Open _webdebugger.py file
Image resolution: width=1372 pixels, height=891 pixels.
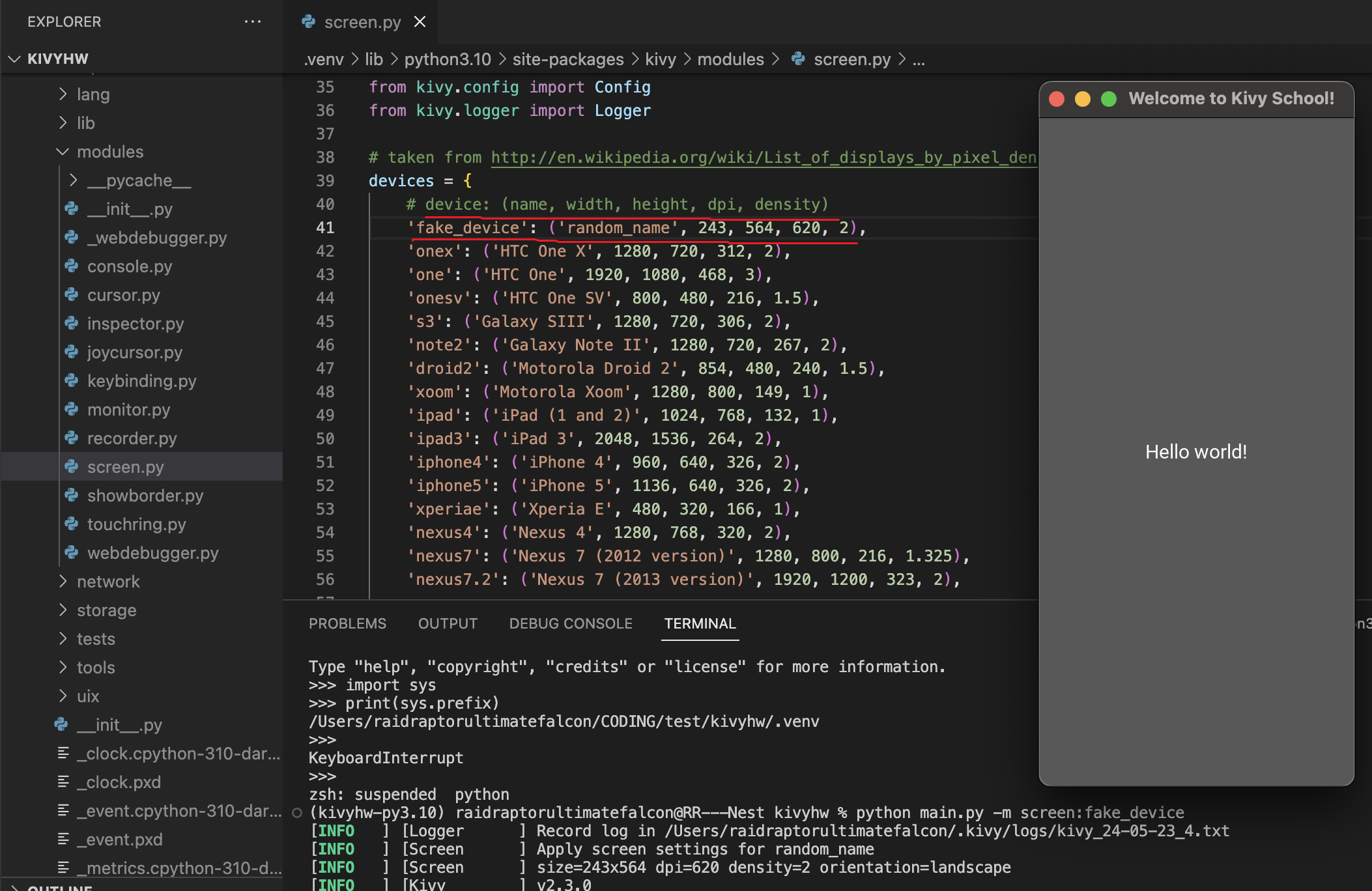tap(157, 238)
